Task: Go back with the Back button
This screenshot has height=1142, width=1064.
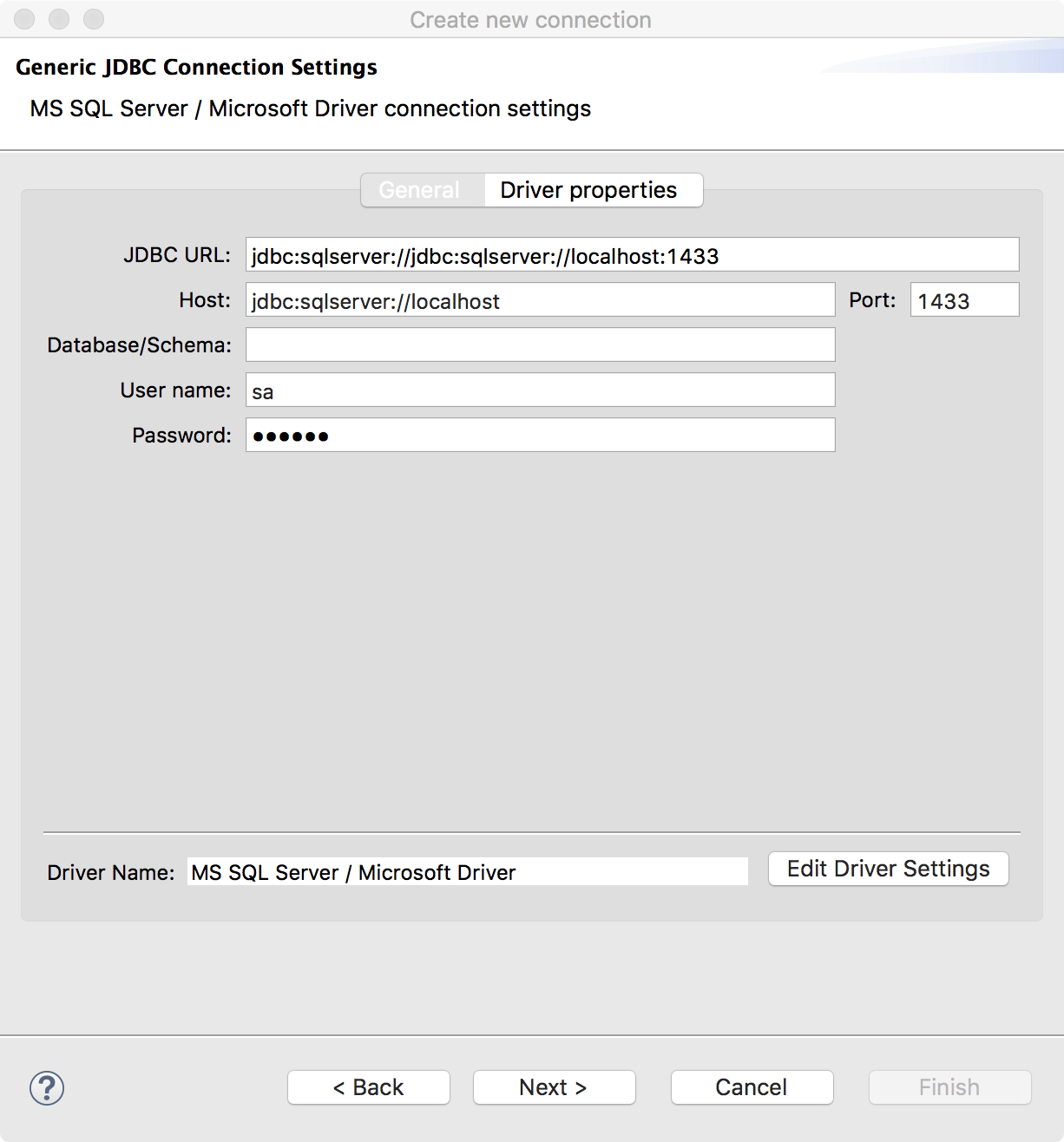Action: (369, 1087)
